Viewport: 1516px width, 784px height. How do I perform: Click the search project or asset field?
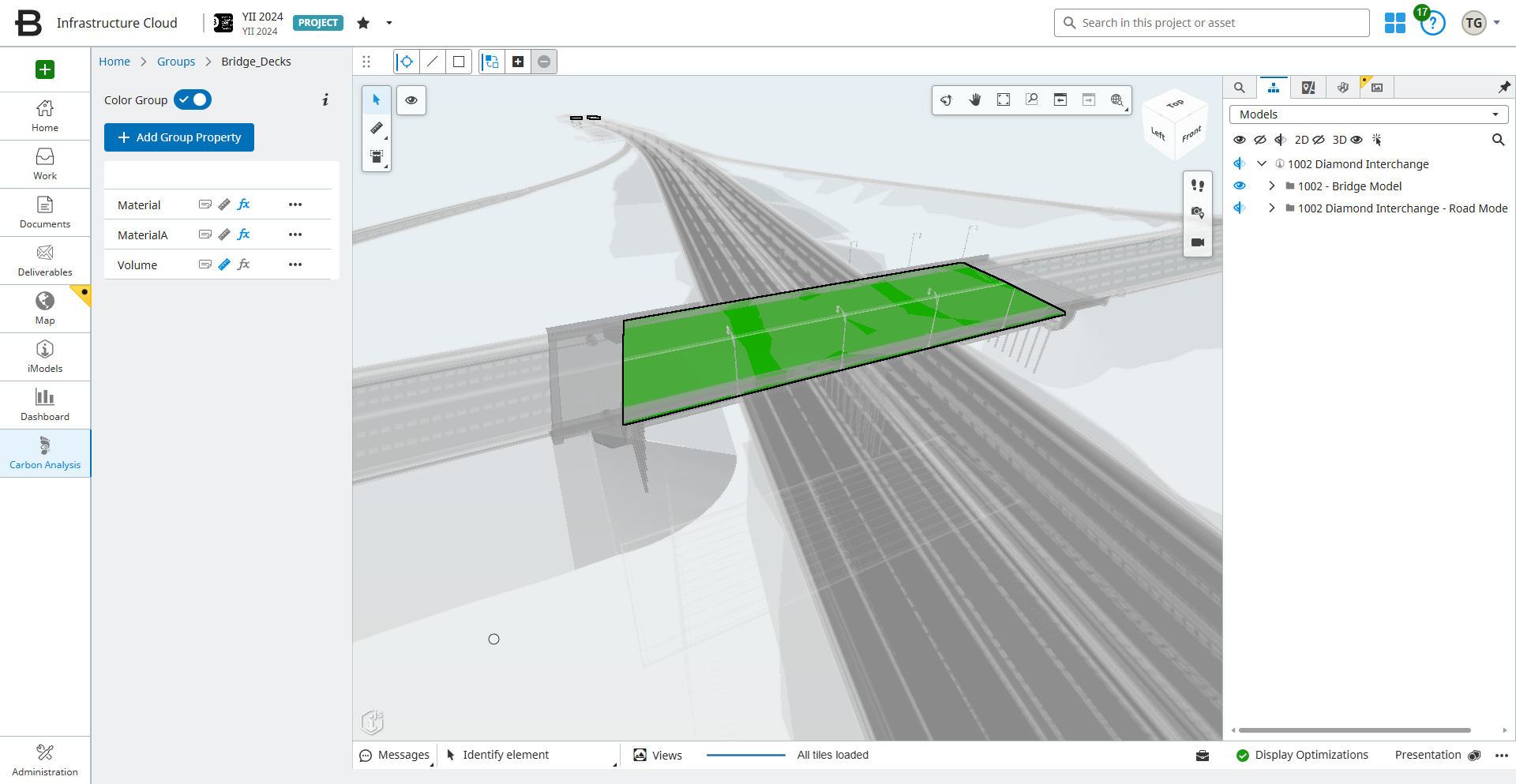click(x=1211, y=23)
